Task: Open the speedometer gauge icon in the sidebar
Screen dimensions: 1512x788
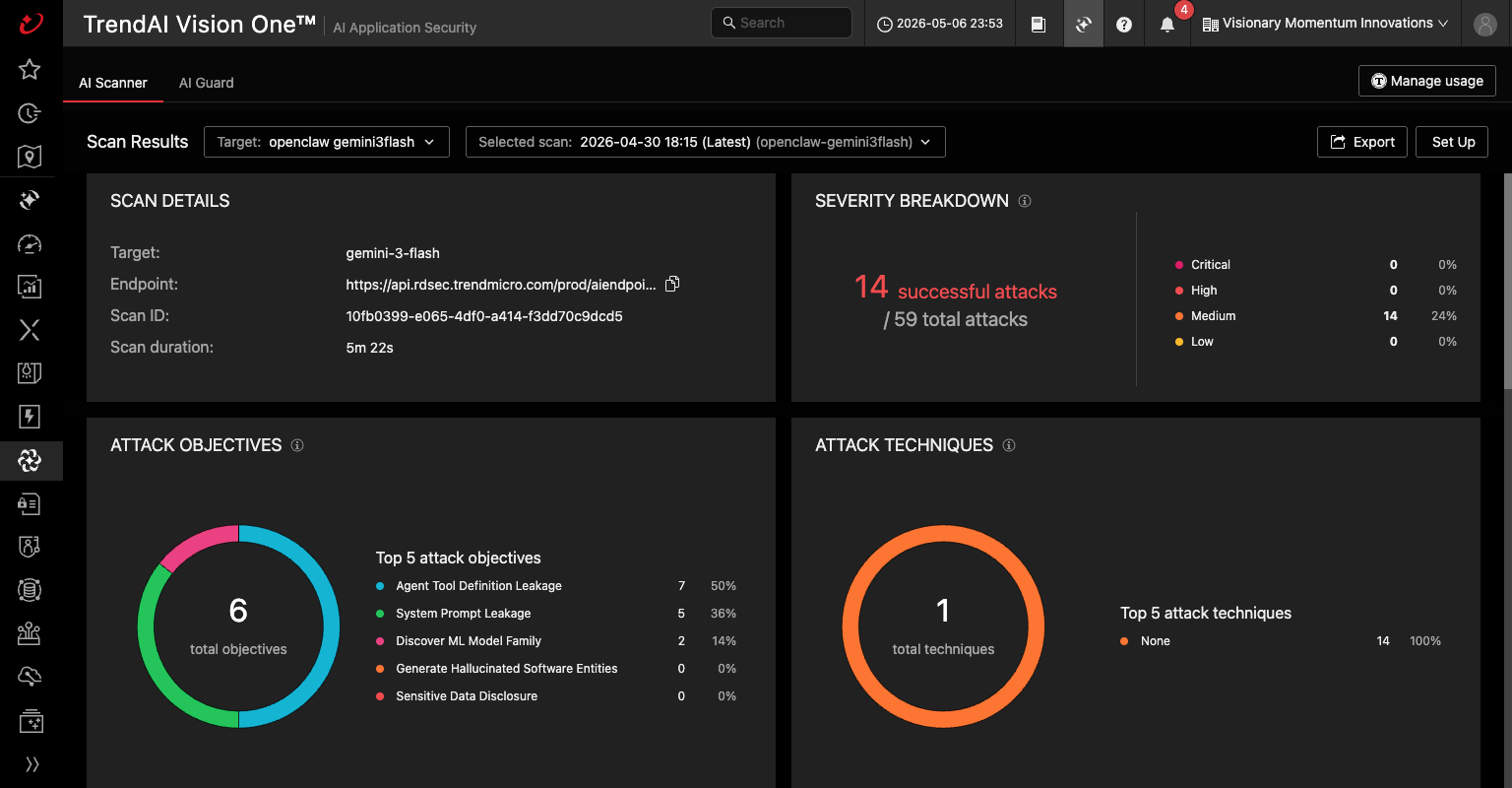Action: click(x=30, y=243)
